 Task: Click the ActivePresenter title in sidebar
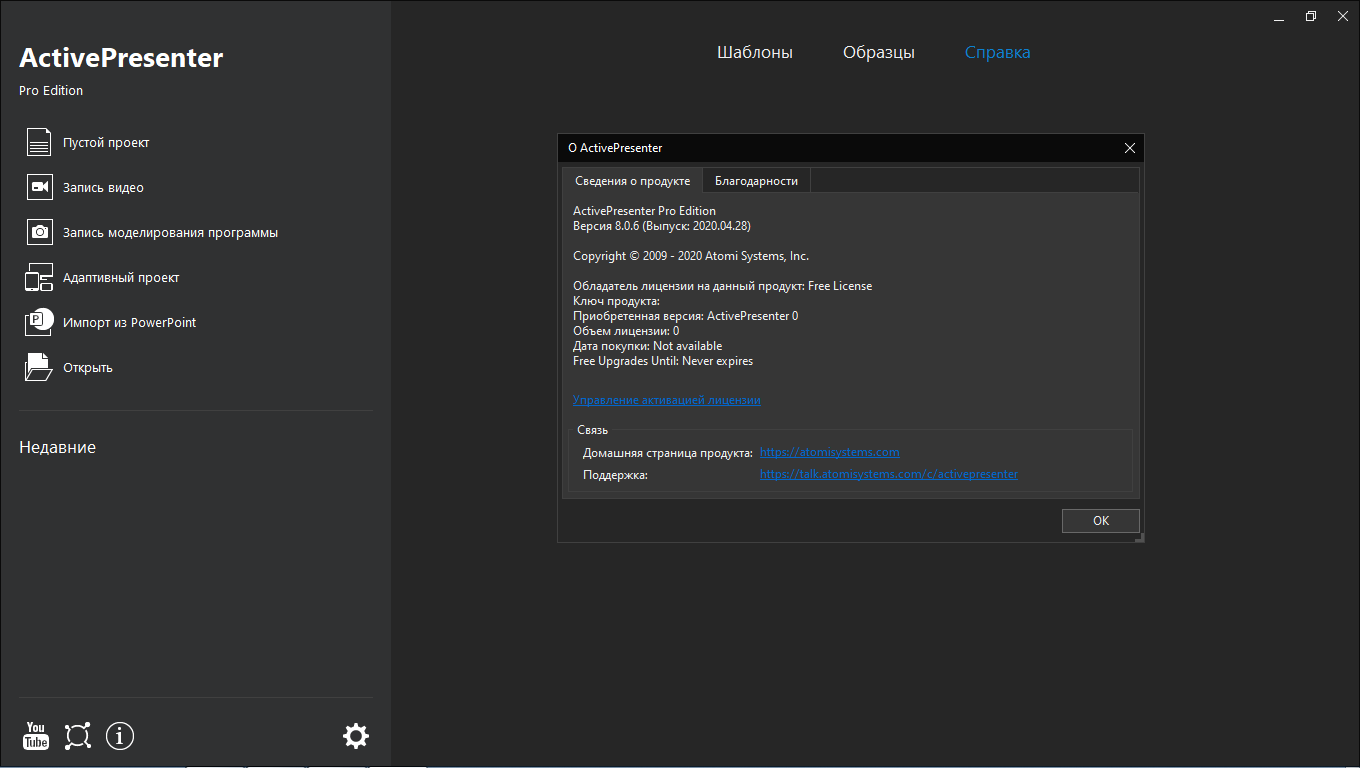(x=121, y=58)
